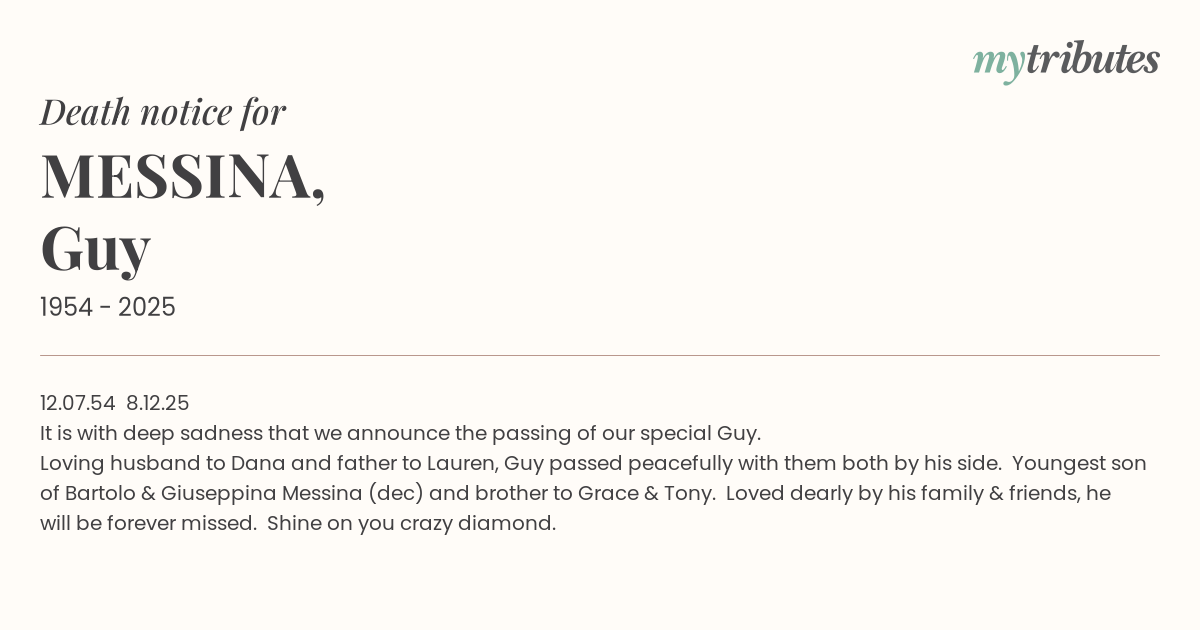The width and height of the screenshot is (1200, 630).
Task: Click the death date 8.12.25
Action: pos(158,403)
